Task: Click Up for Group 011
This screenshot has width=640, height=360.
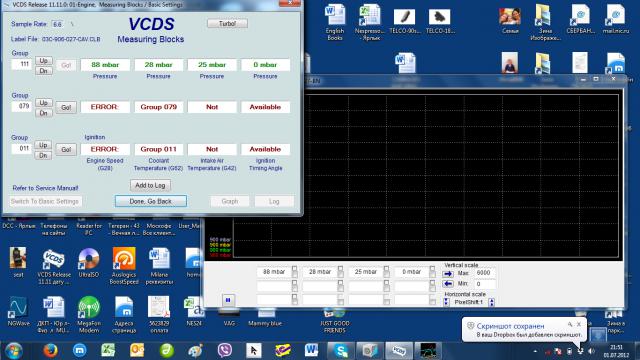Action: [x=44, y=145]
